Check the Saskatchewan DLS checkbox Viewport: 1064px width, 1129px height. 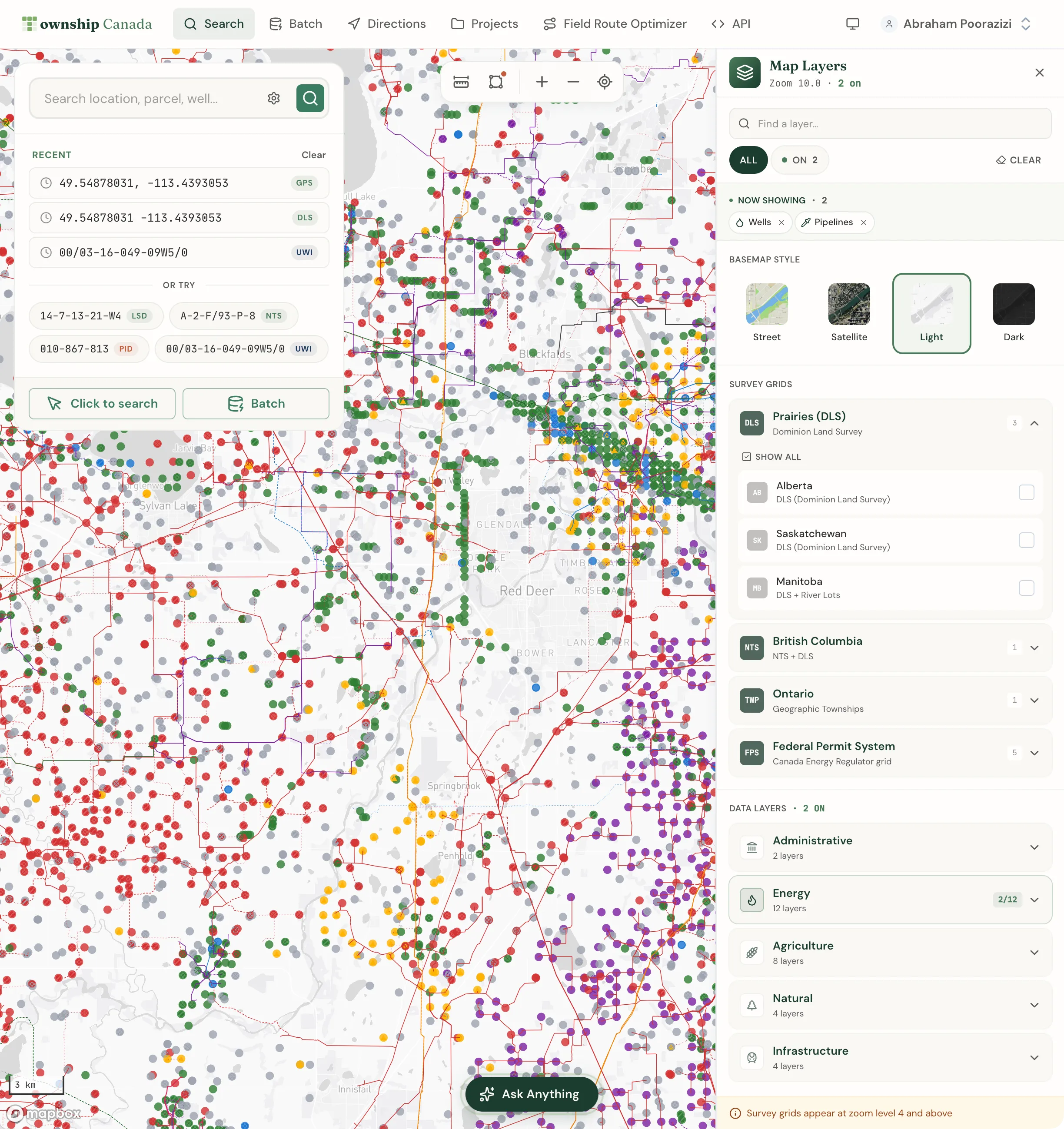(x=1026, y=540)
